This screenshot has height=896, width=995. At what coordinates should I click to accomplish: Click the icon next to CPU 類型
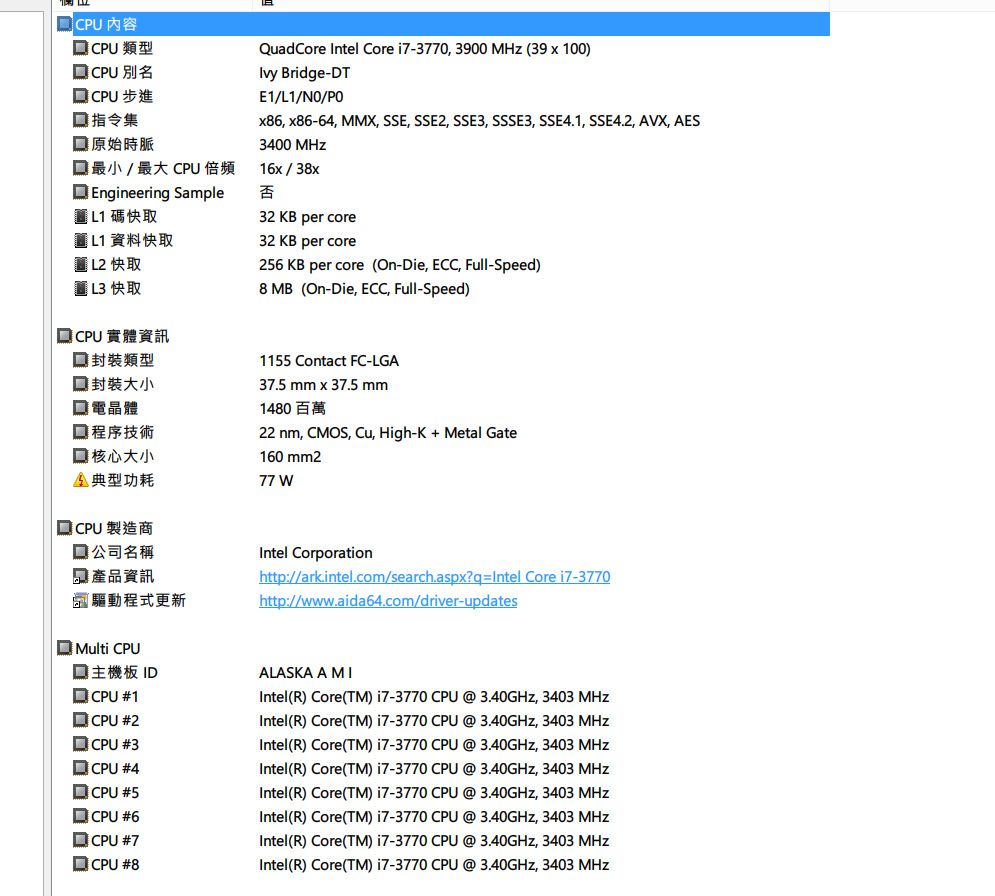[x=81, y=48]
